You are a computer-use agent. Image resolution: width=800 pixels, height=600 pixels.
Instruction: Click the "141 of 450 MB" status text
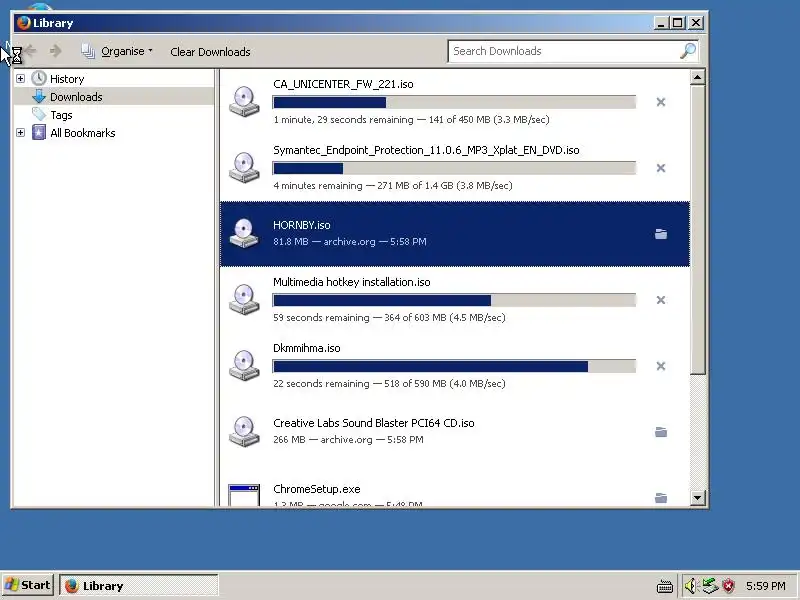click(459, 119)
